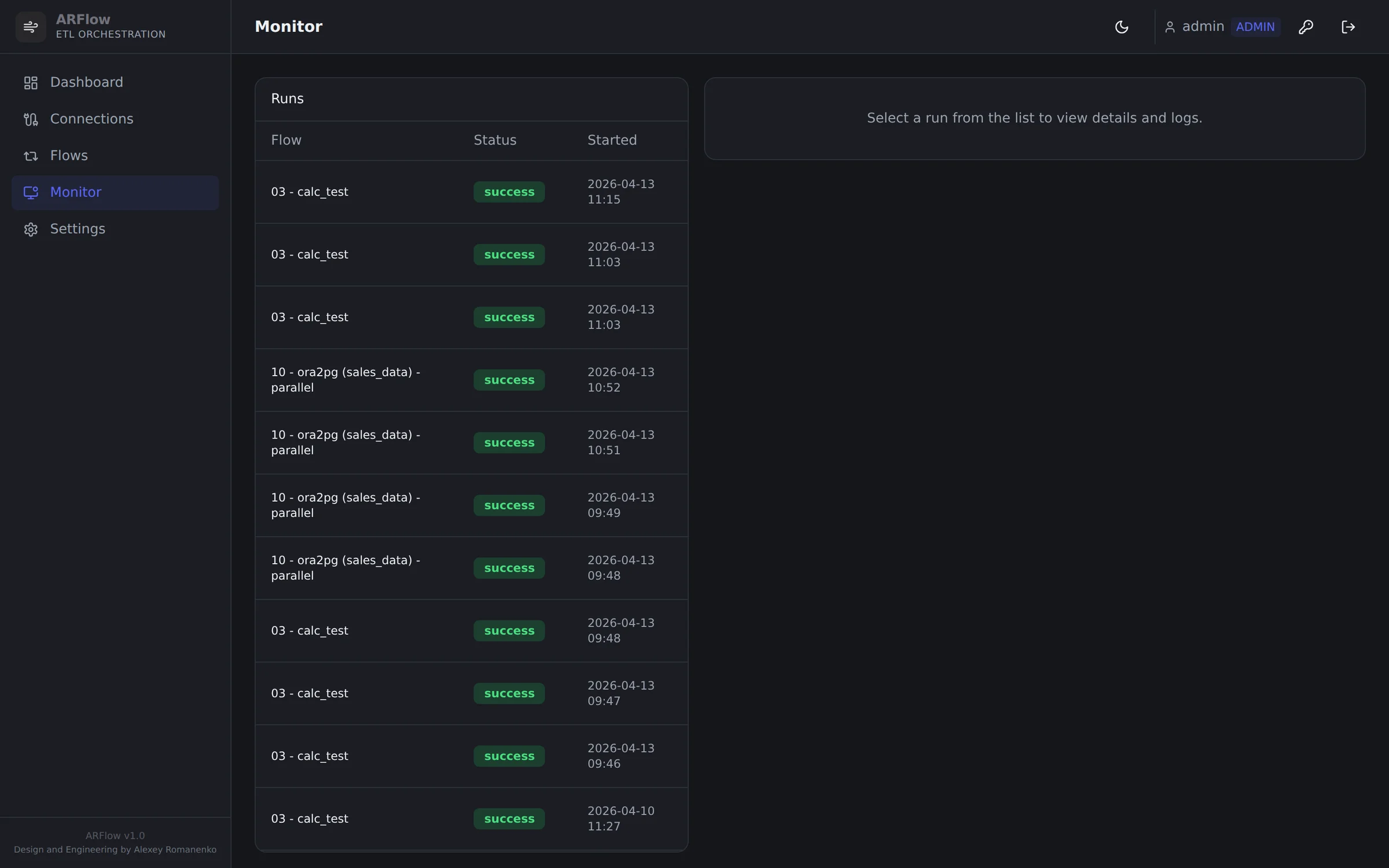
Task: Click success badge of the 11:15 run
Action: click(509, 192)
